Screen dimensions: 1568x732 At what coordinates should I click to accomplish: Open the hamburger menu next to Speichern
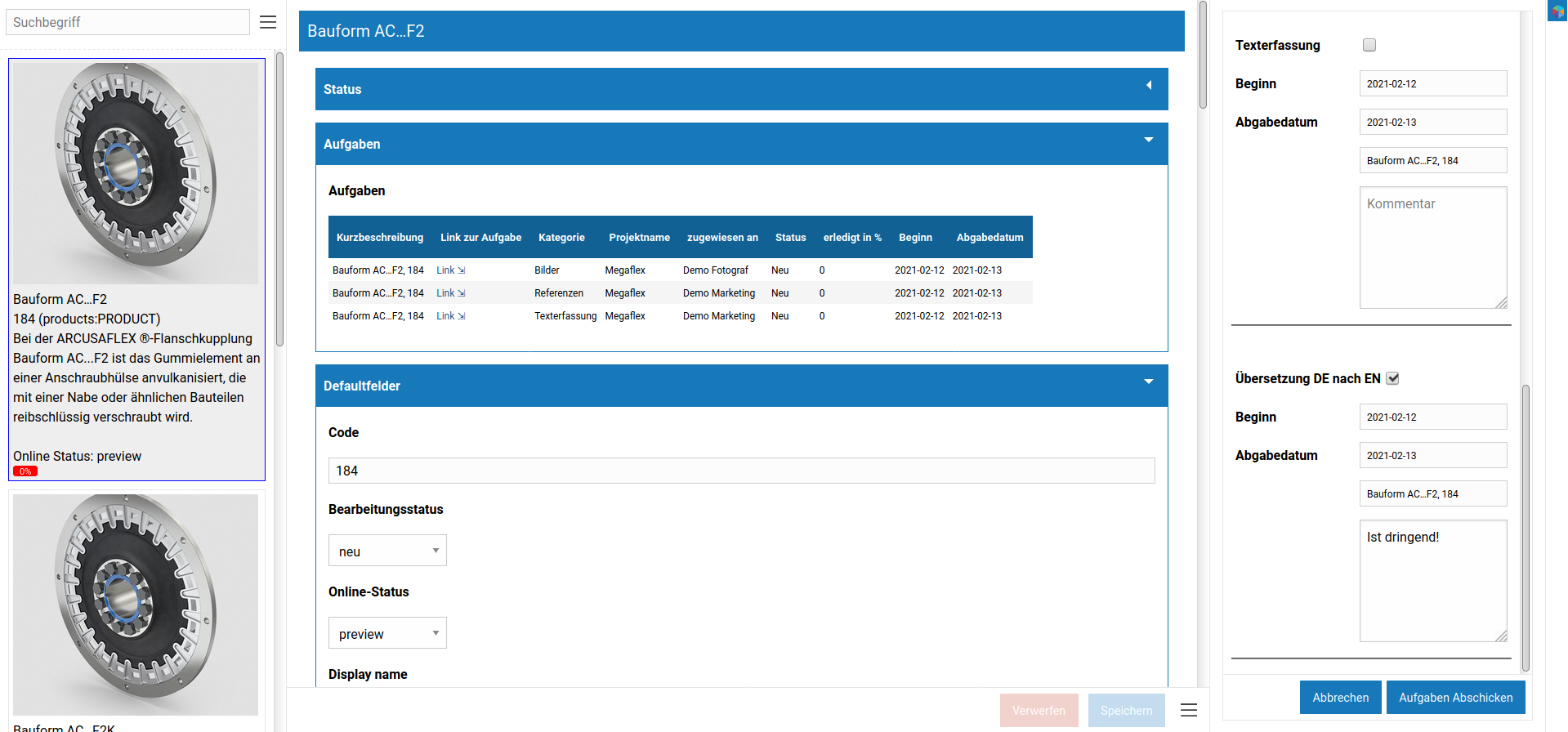click(1189, 710)
